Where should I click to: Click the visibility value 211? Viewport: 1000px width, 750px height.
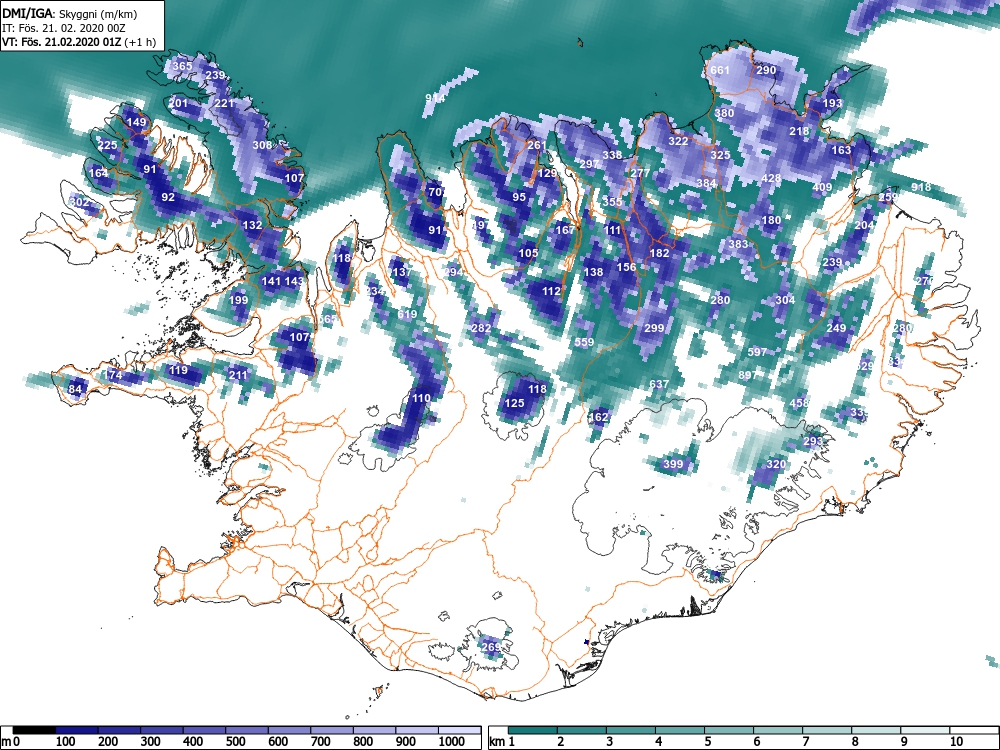click(238, 376)
